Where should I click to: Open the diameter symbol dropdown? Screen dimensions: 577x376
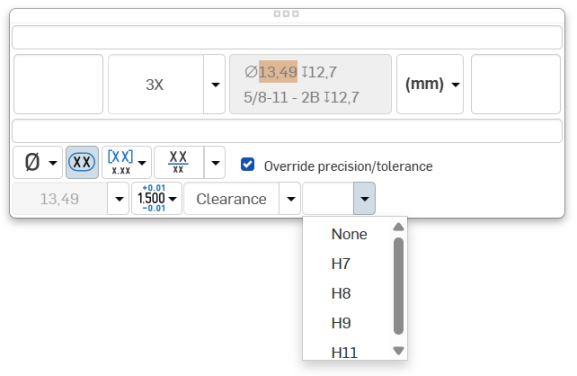tap(38, 162)
